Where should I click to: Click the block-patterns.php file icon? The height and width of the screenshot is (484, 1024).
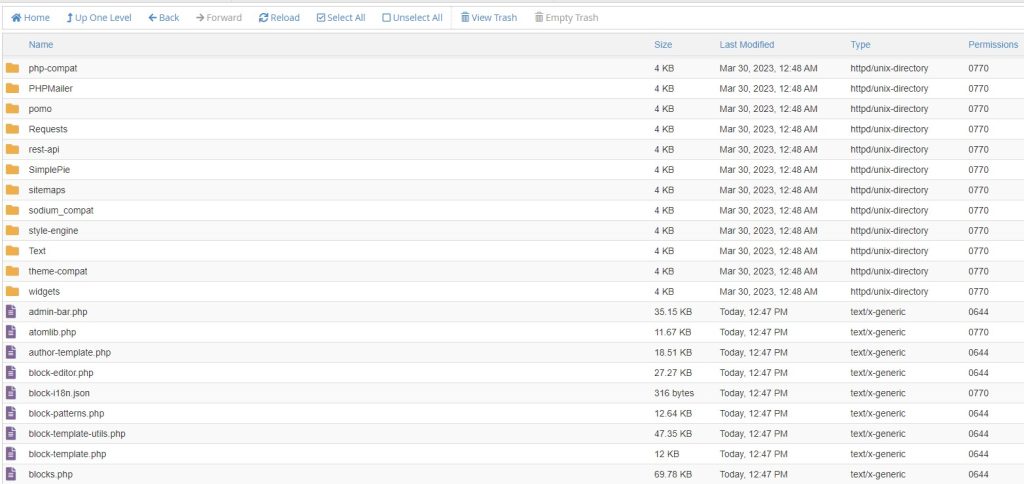click(x=10, y=413)
